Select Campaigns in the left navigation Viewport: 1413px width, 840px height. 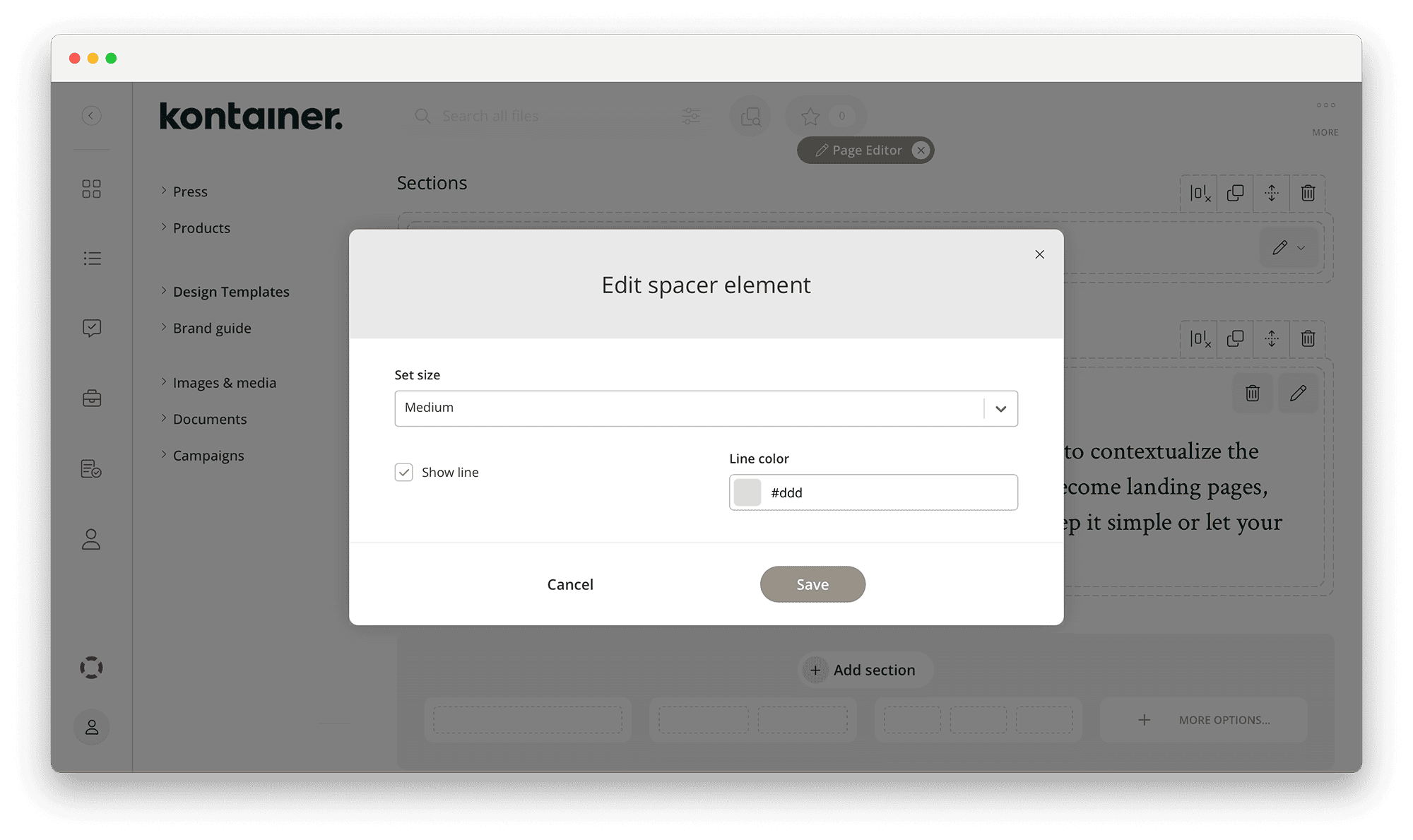[x=208, y=455]
